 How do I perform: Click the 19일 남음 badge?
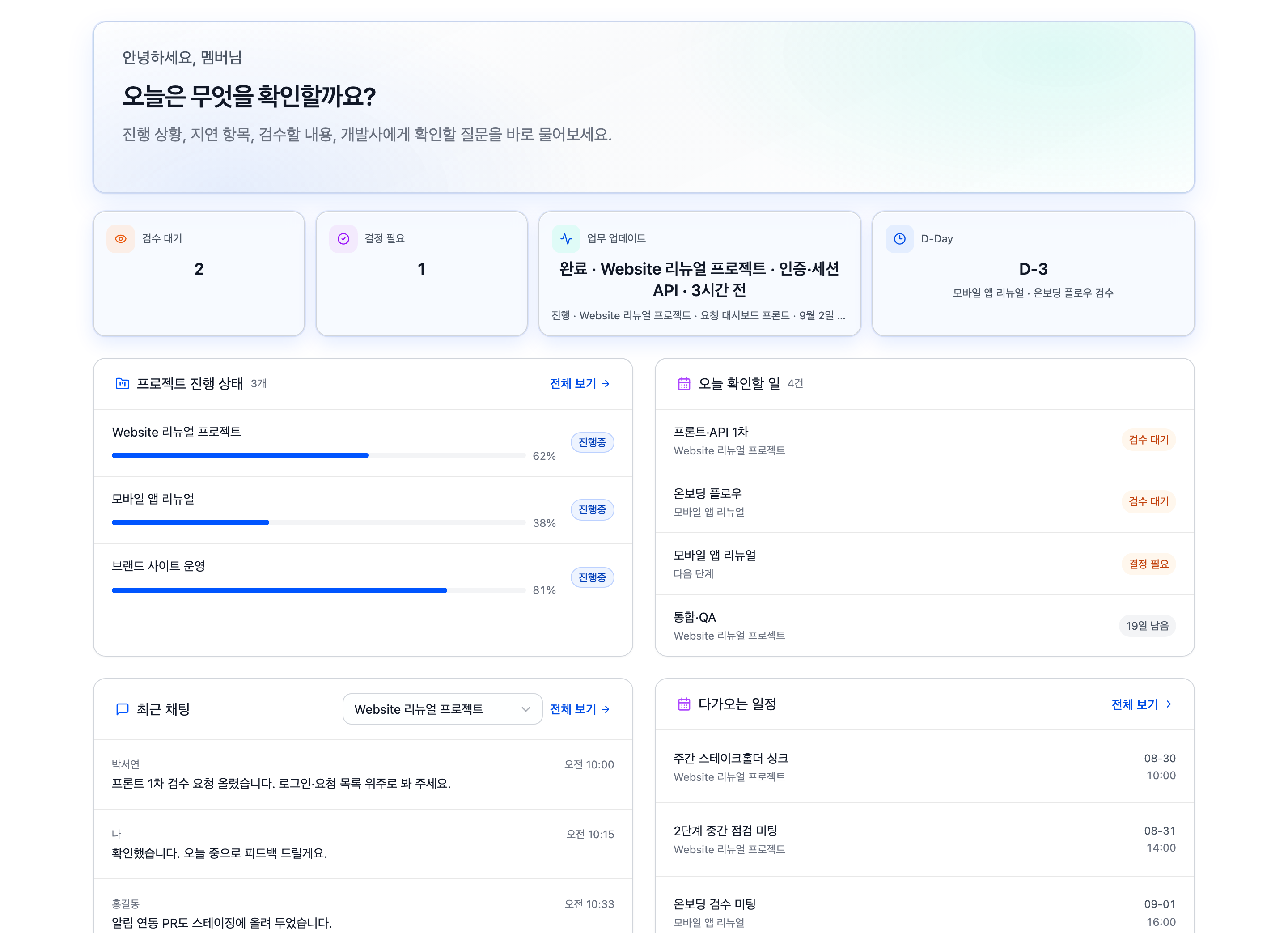point(1147,625)
